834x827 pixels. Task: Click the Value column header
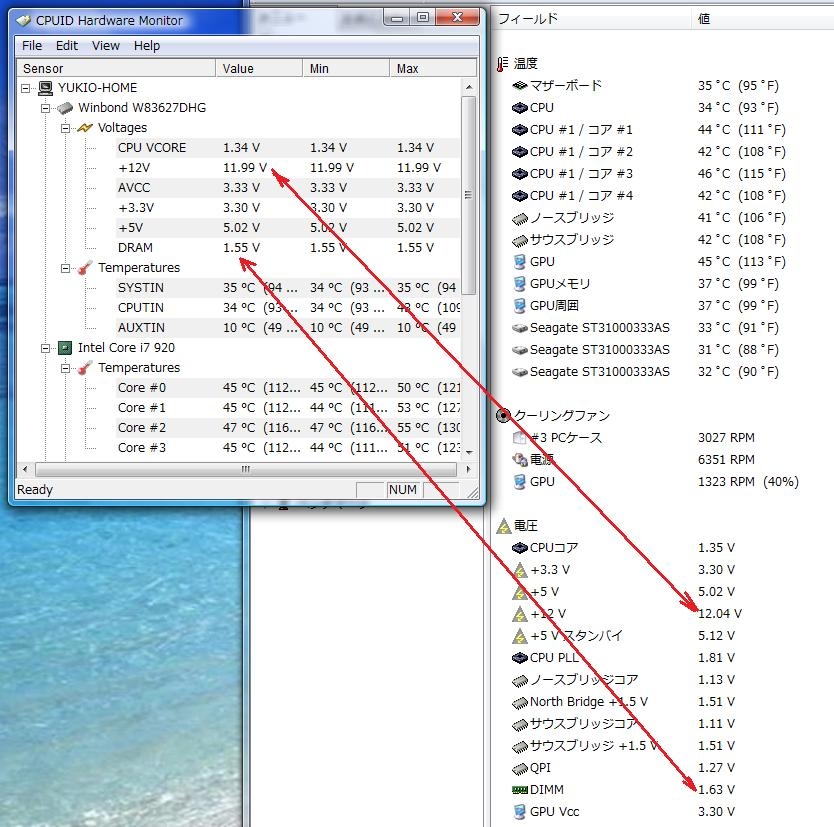(x=259, y=69)
